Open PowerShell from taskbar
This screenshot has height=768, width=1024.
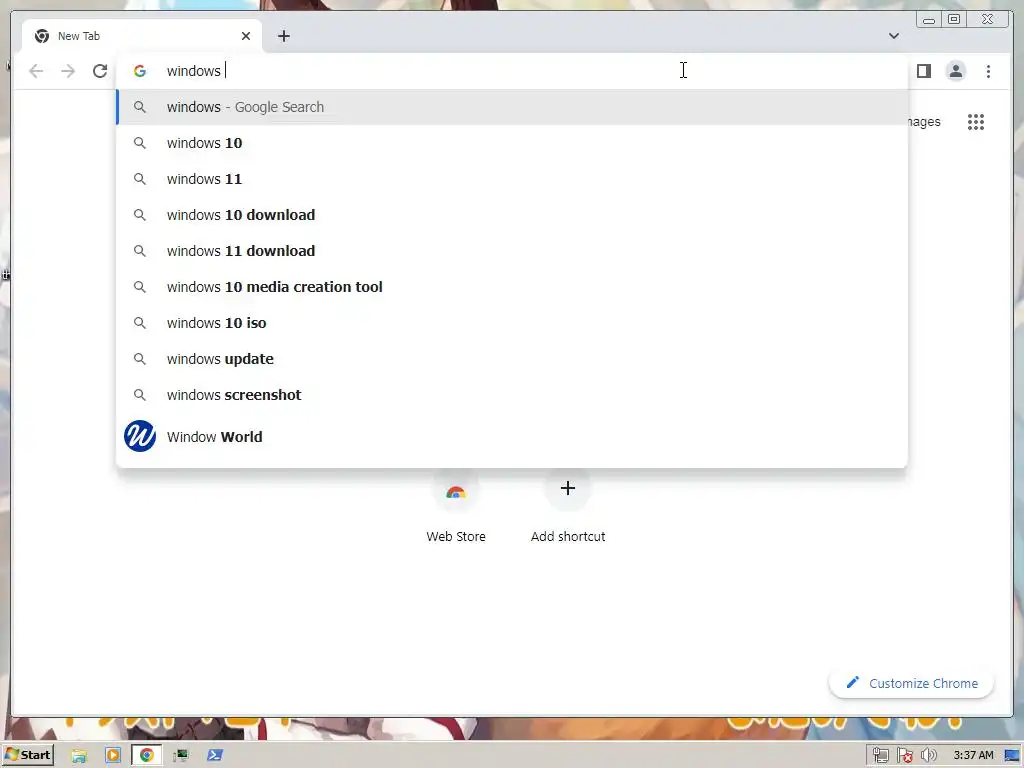coord(215,756)
